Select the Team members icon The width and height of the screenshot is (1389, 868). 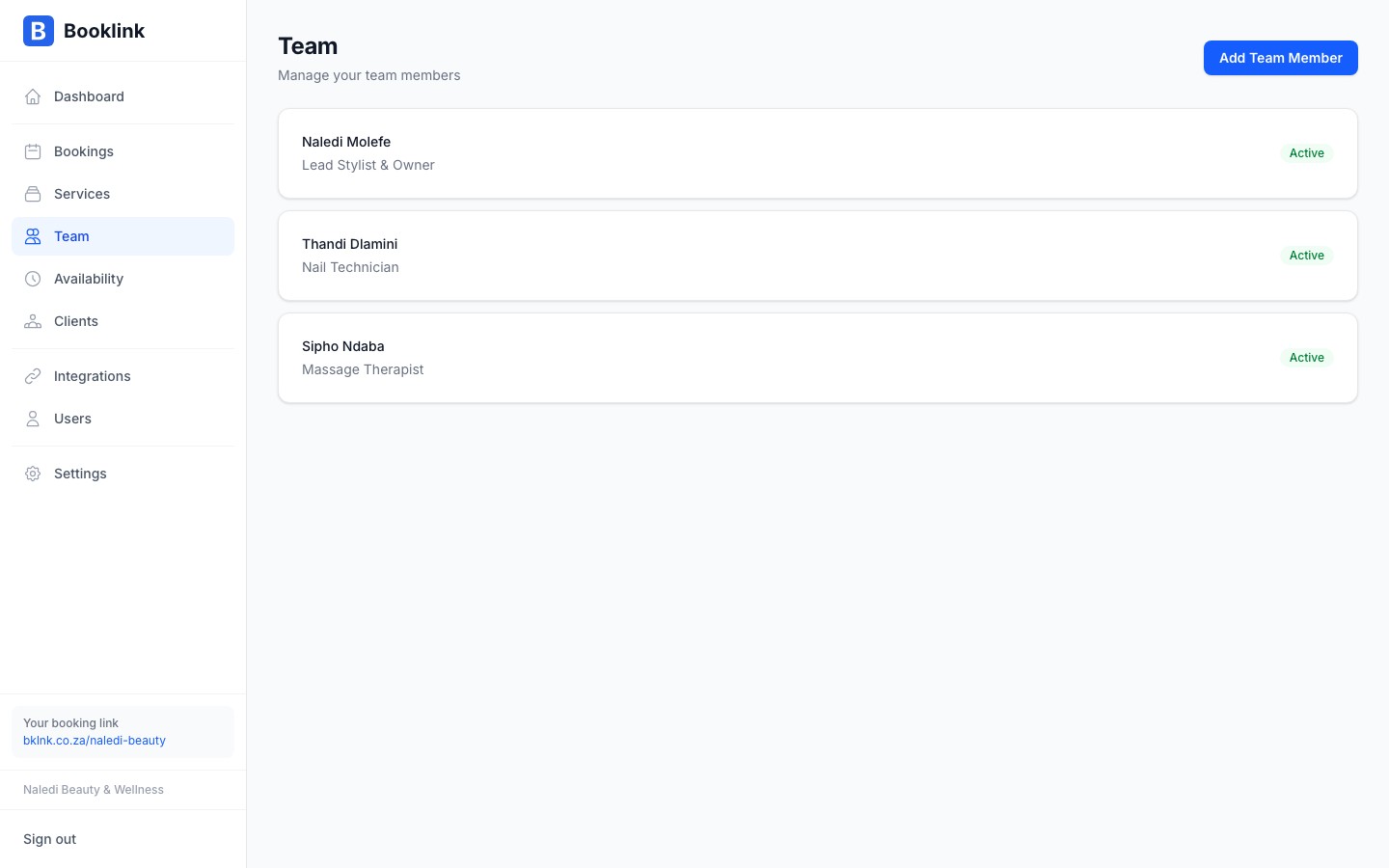click(33, 236)
